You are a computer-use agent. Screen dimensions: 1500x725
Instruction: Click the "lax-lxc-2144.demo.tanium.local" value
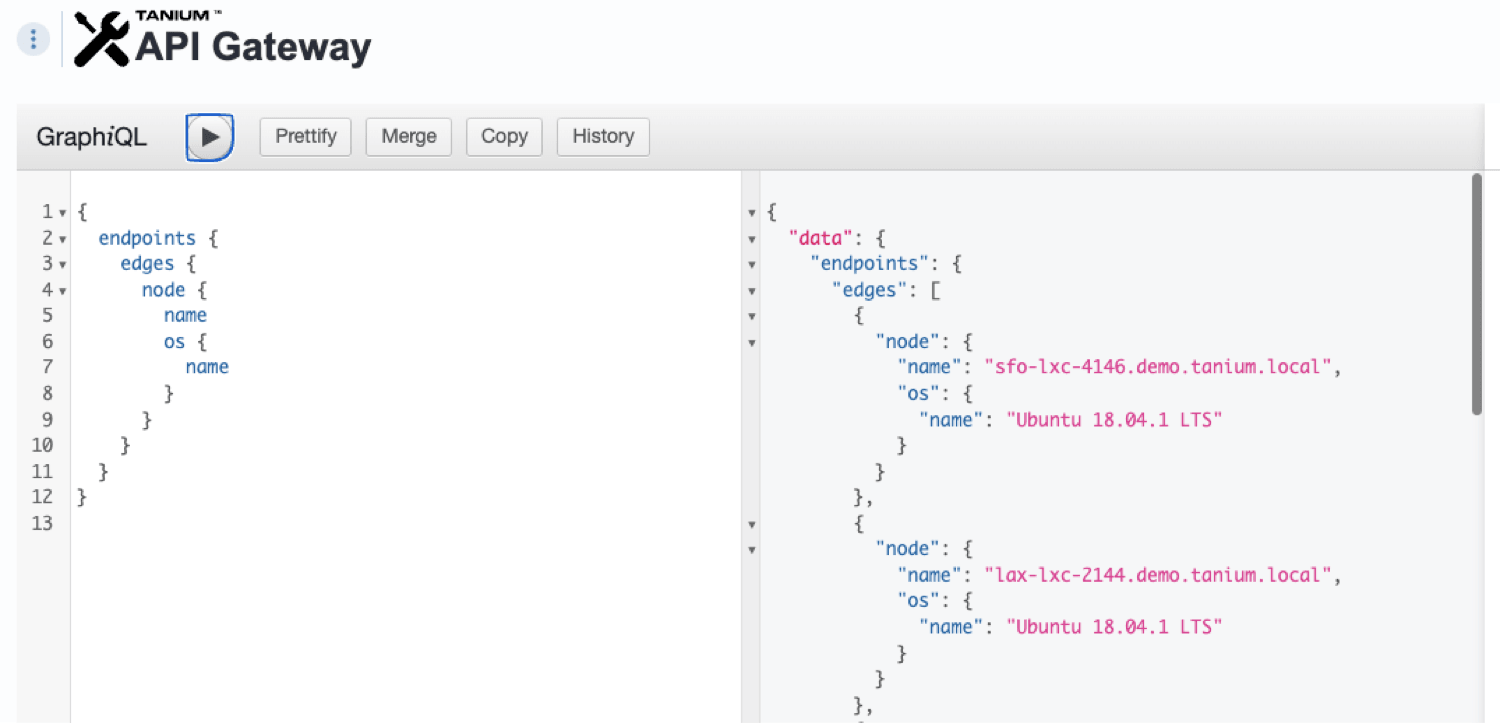(1160, 575)
